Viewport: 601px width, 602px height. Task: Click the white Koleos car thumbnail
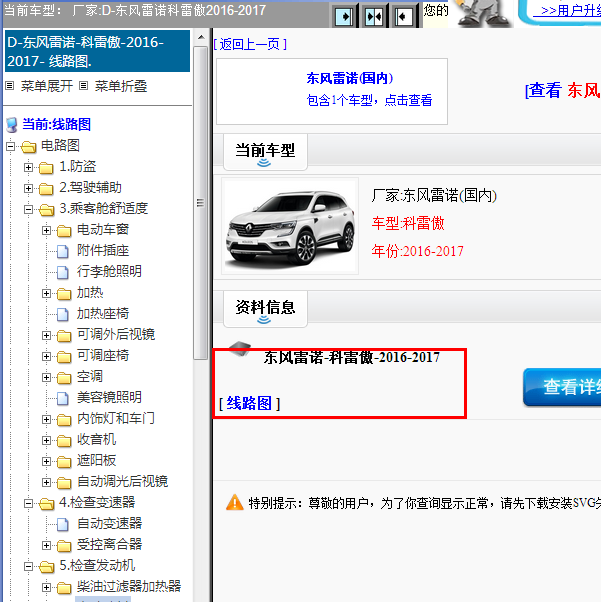click(x=290, y=226)
